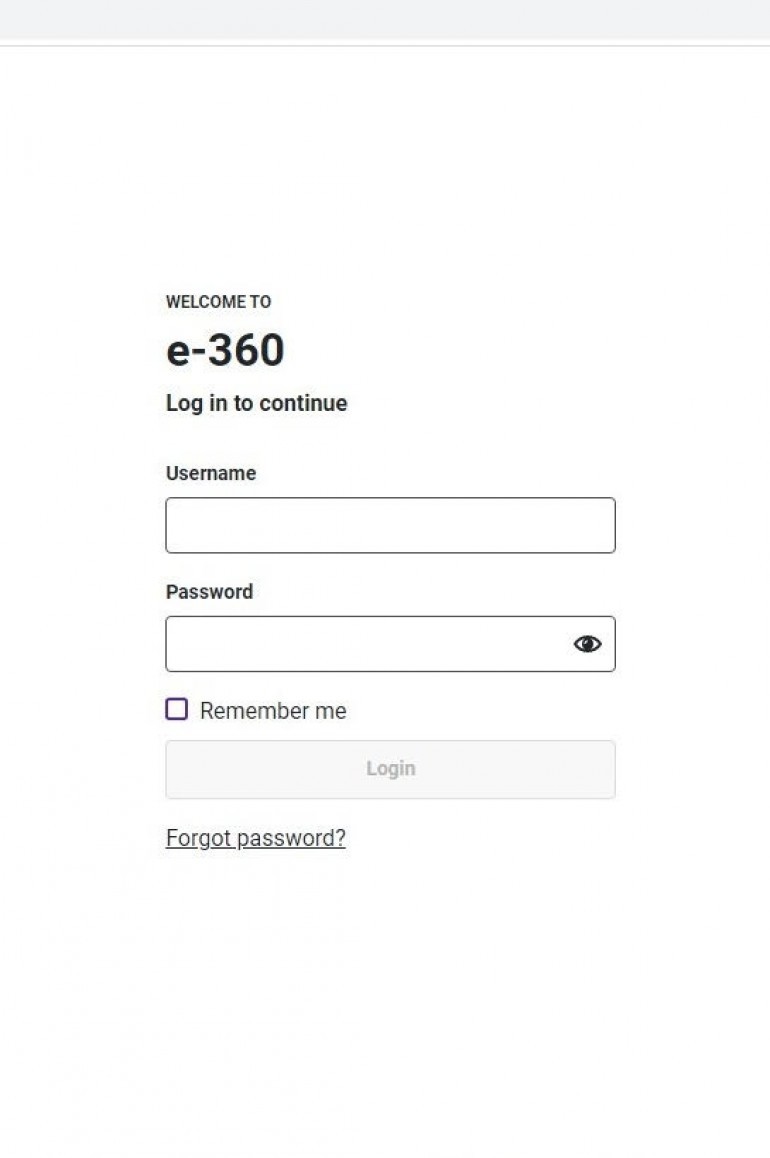The height and width of the screenshot is (1158, 770).
Task: Toggle password visibility eye button
Action: tap(587, 644)
